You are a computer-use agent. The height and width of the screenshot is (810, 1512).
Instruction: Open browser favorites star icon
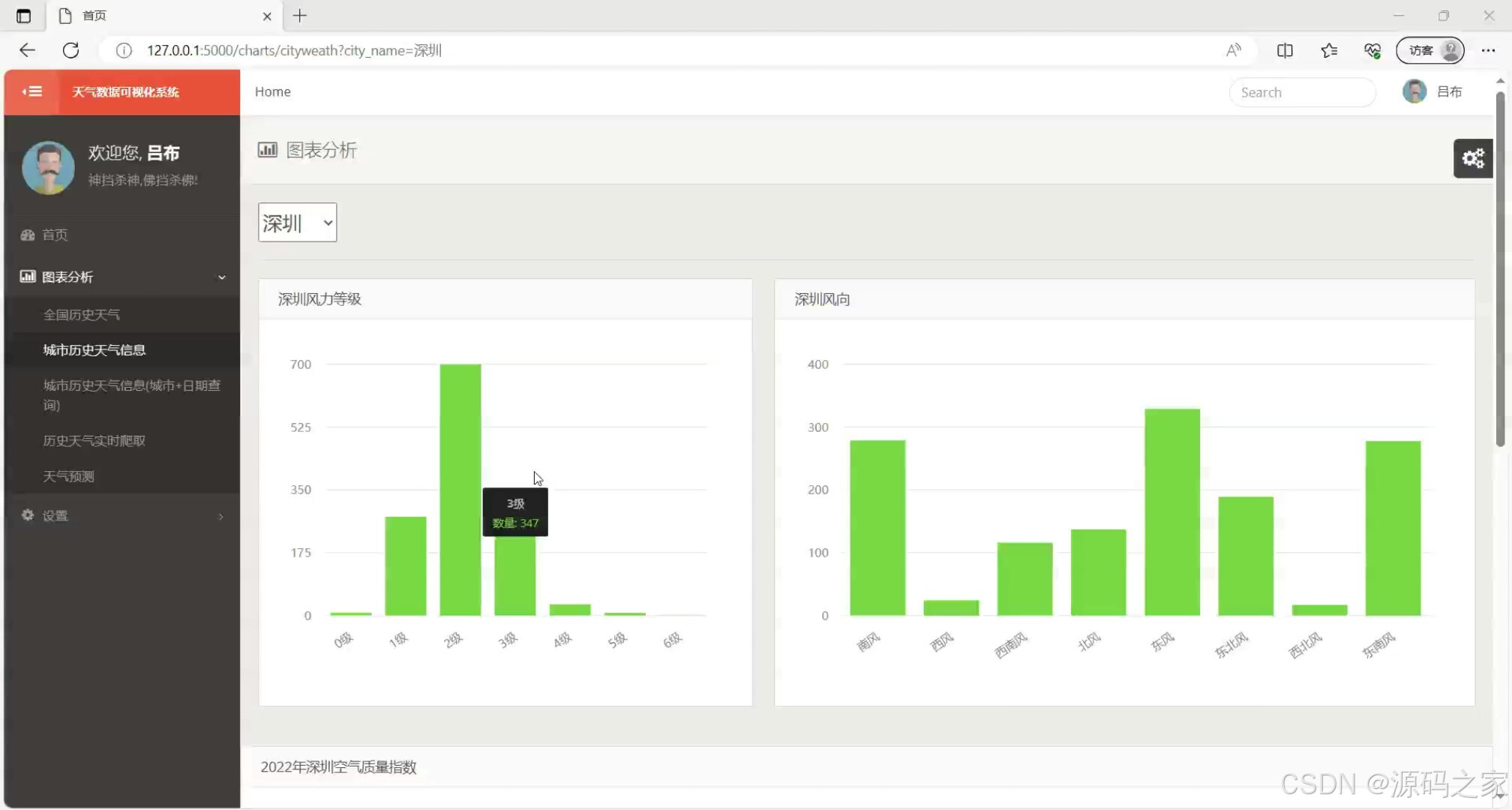click(x=1328, y=50)
